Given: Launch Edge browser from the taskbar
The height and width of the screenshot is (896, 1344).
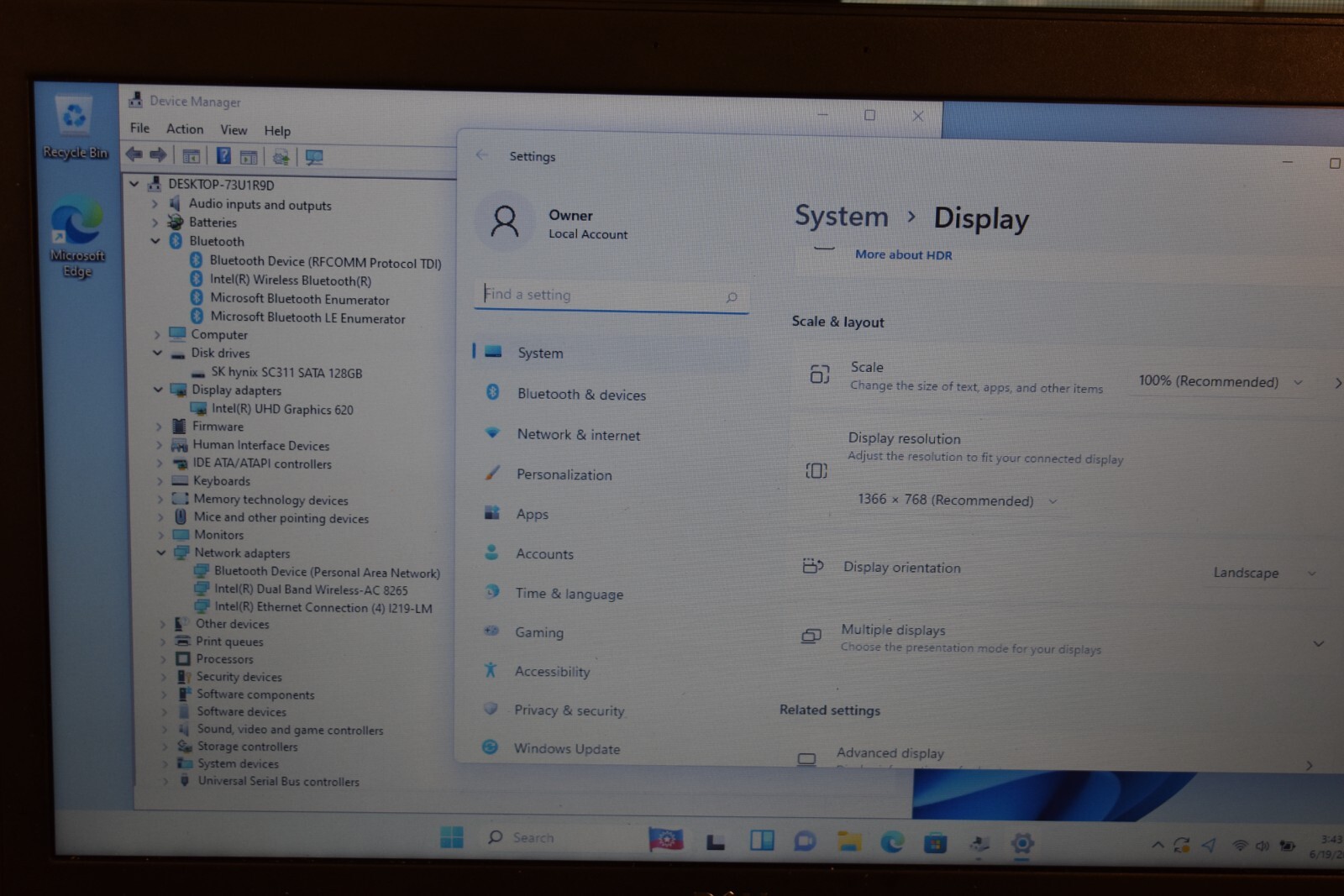Looking at the screenshot, I should tap(892, 841).
